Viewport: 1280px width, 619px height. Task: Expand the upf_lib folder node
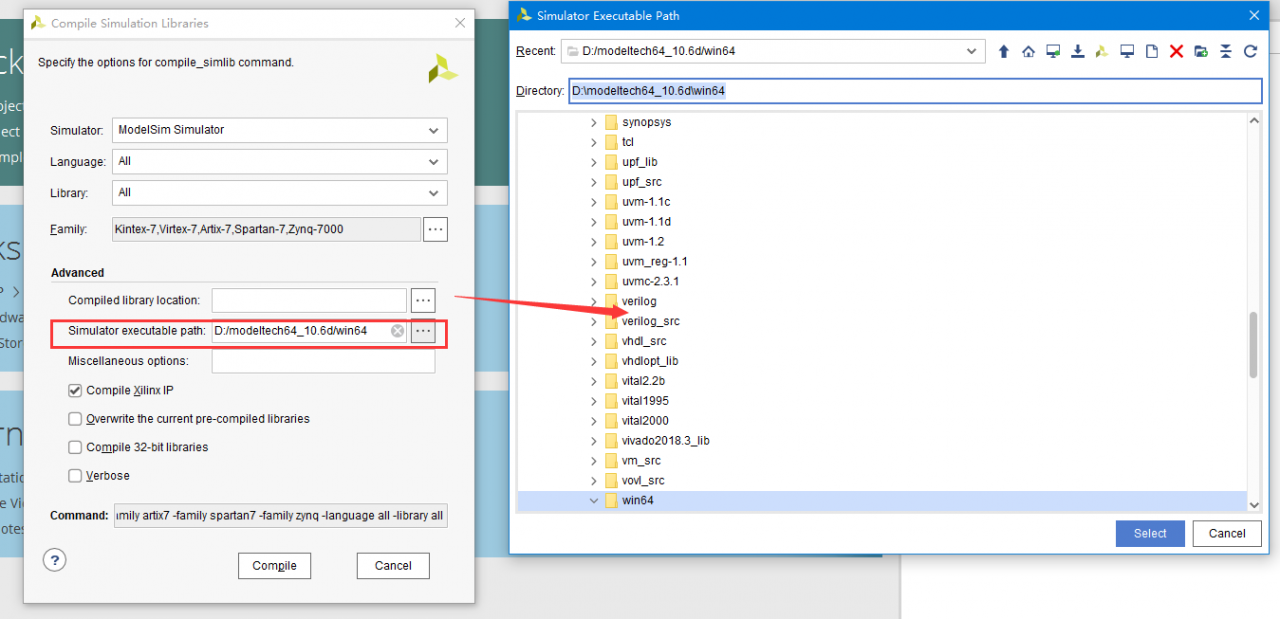(594, 162)
